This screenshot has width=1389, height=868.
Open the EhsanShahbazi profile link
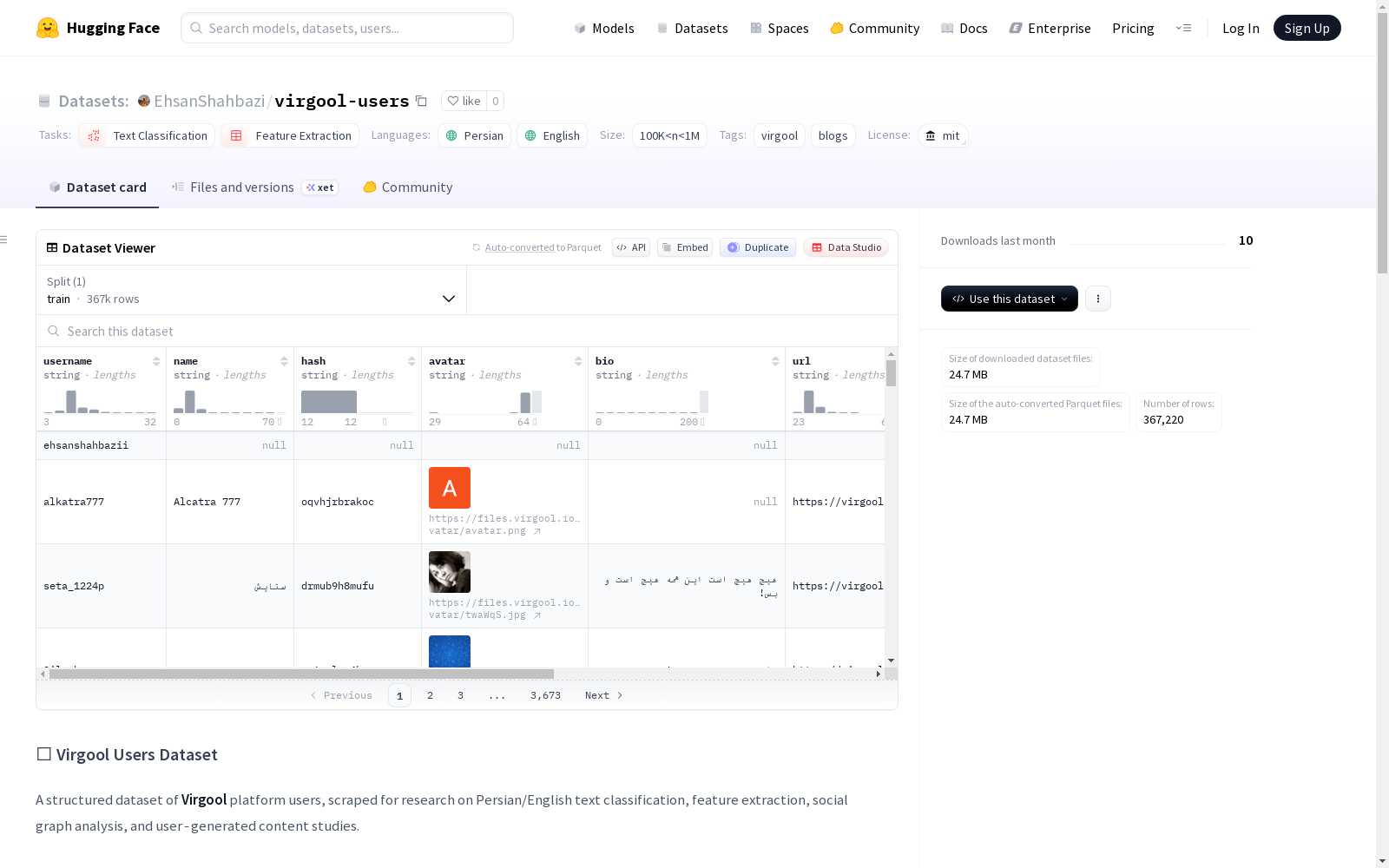pyautogui.click(x=209, y=101)
